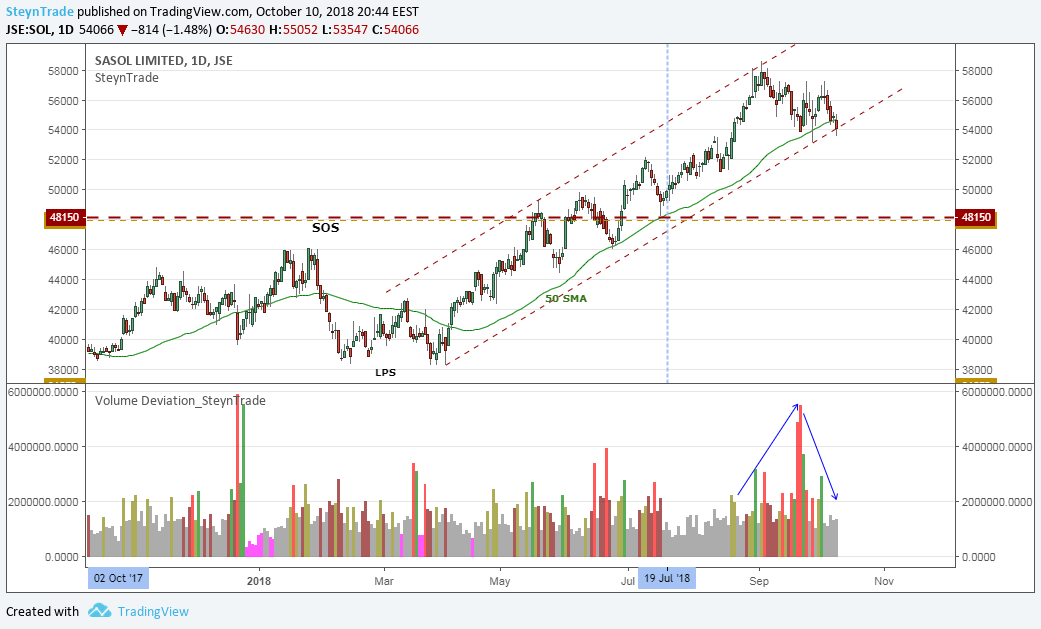Viewport: 1041px width, 629px height.
Task: Click the TradingView logo icon at bottom
Action: (x=100, y=610)
